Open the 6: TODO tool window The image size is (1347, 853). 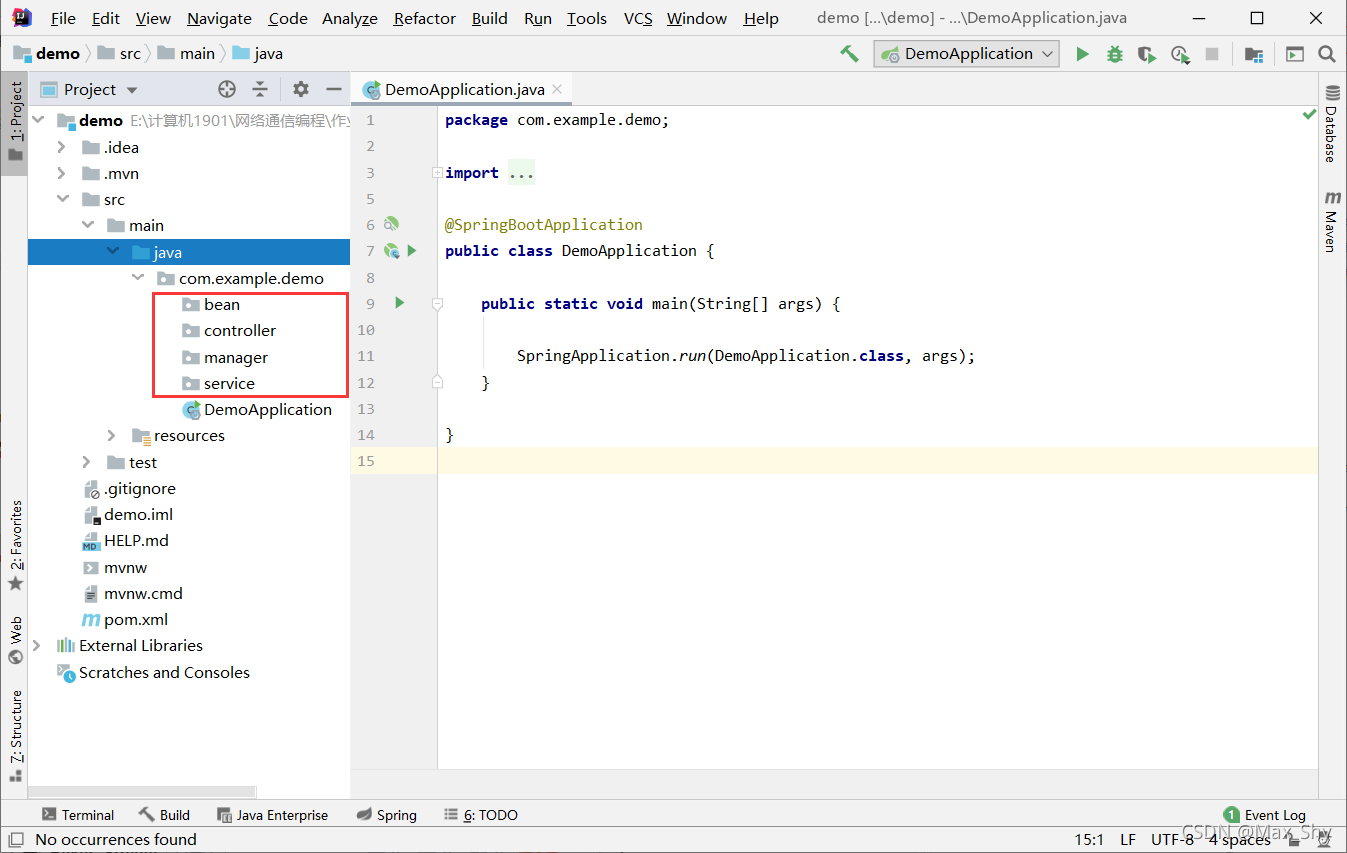[480, 815]
